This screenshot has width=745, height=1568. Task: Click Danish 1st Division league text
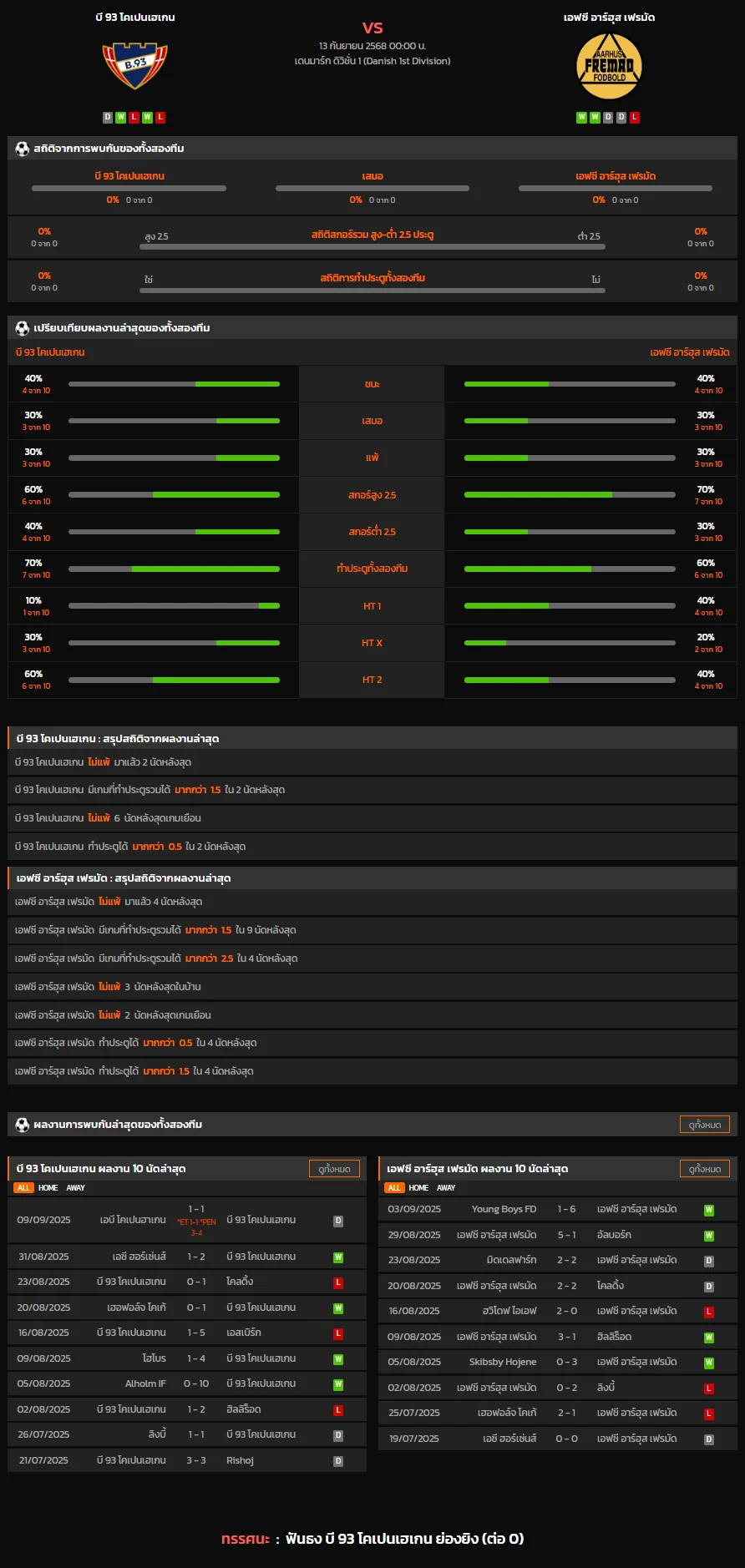pyautogui.click(x=372, y=61)
